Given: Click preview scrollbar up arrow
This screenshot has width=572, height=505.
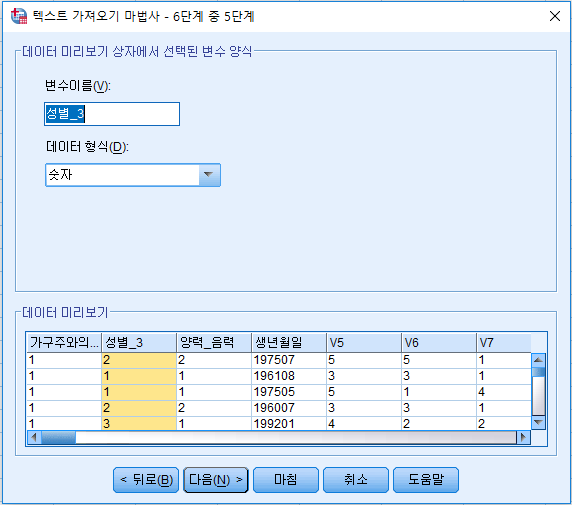Looking at the screenshot, I should point(538,360).
